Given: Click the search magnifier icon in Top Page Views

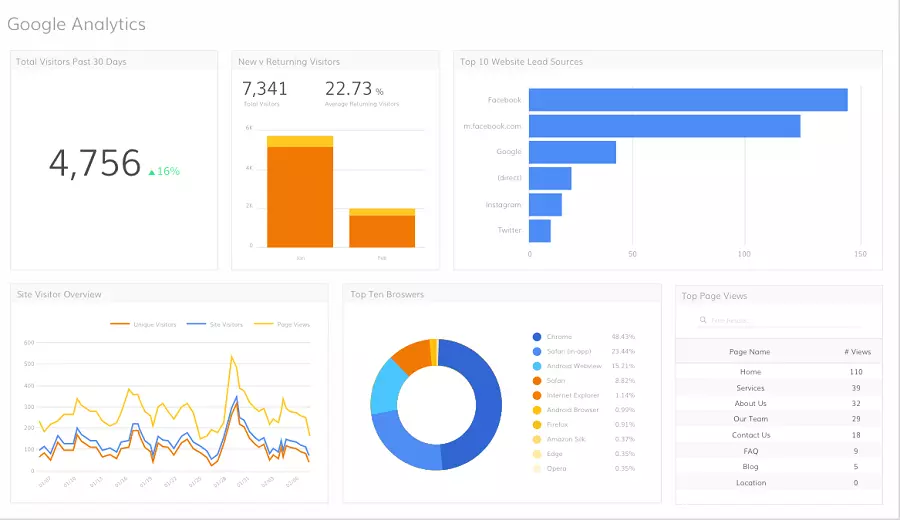Looking at the screenshot, I should pos(703,320).
